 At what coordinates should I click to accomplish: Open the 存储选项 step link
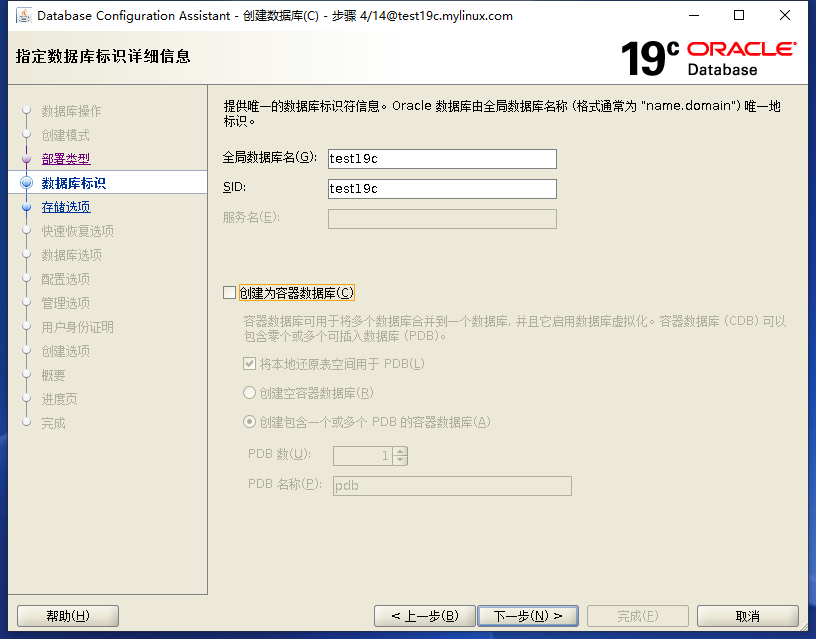[66, 207]
